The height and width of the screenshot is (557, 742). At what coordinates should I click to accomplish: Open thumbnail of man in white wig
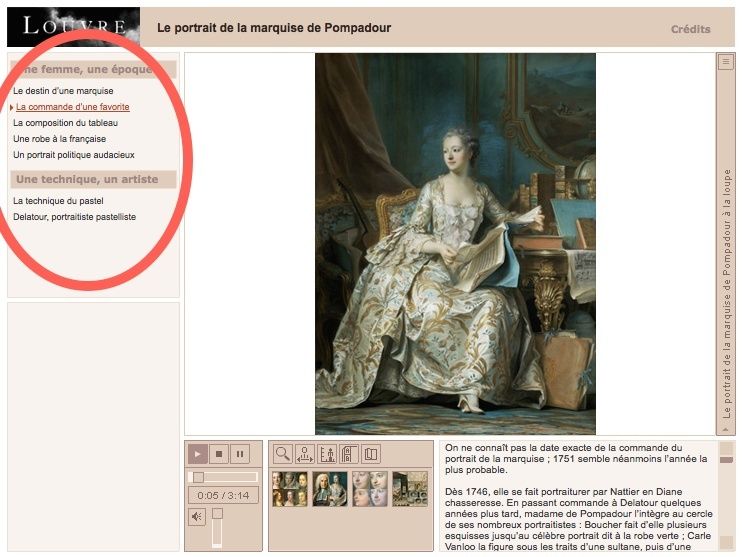point(330,489)
